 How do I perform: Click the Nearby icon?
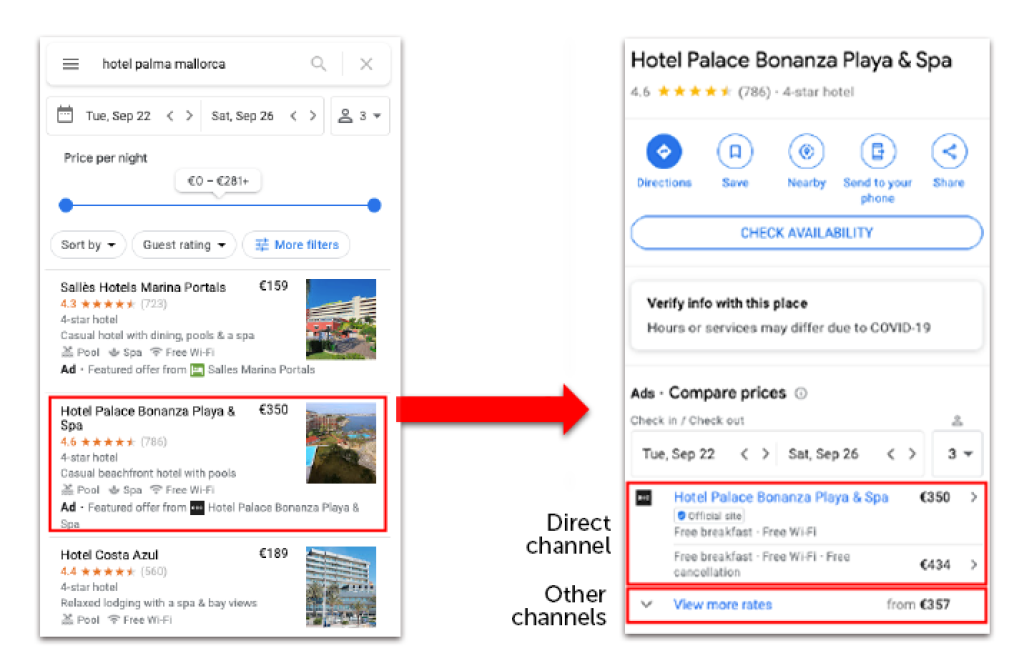pyautogui.click(x=807, y=152)
